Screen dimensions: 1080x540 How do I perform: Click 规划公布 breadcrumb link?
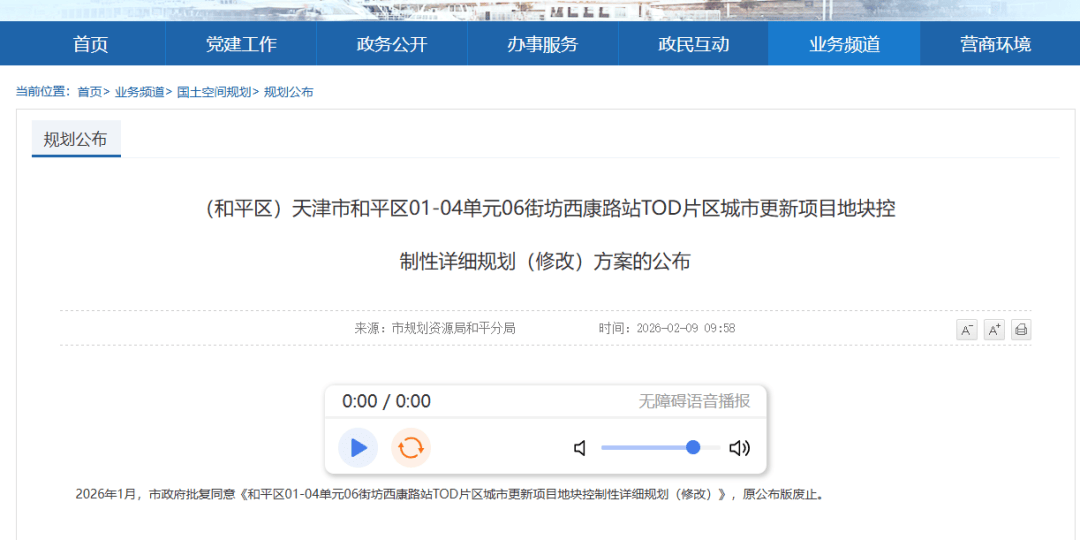pos(288,92)
